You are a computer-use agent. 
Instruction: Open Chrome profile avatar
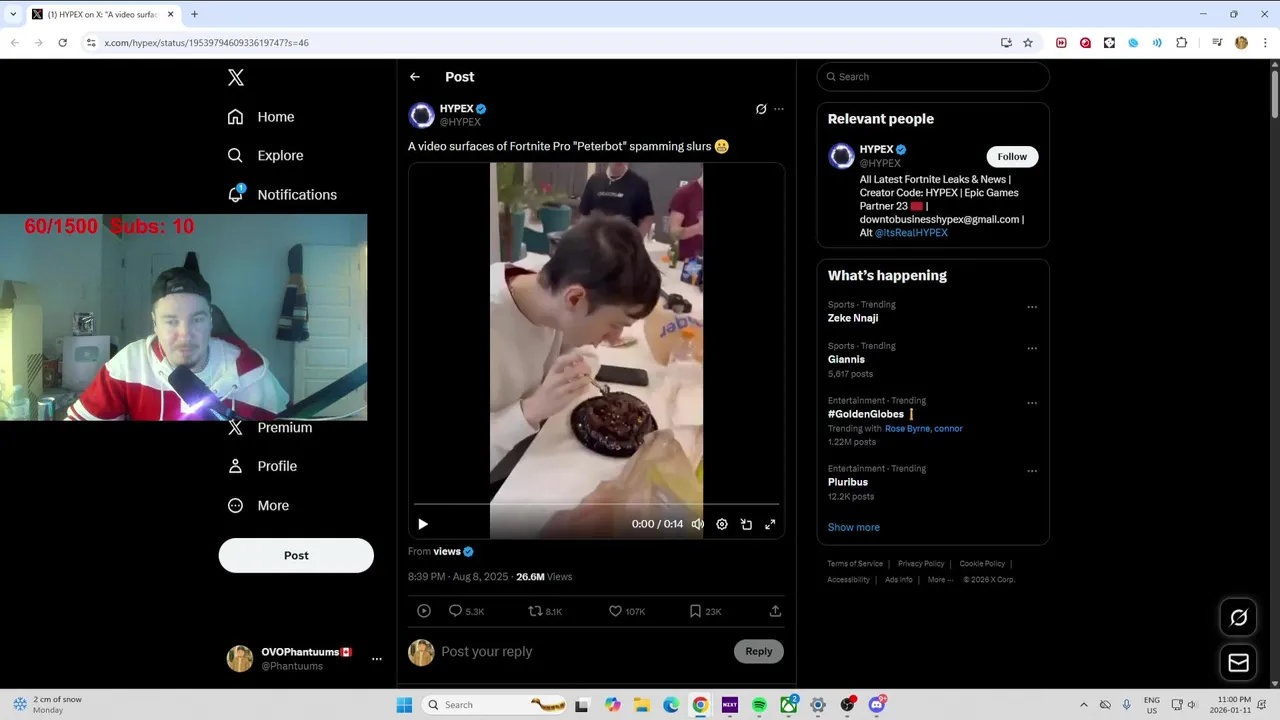point(1241,43)
